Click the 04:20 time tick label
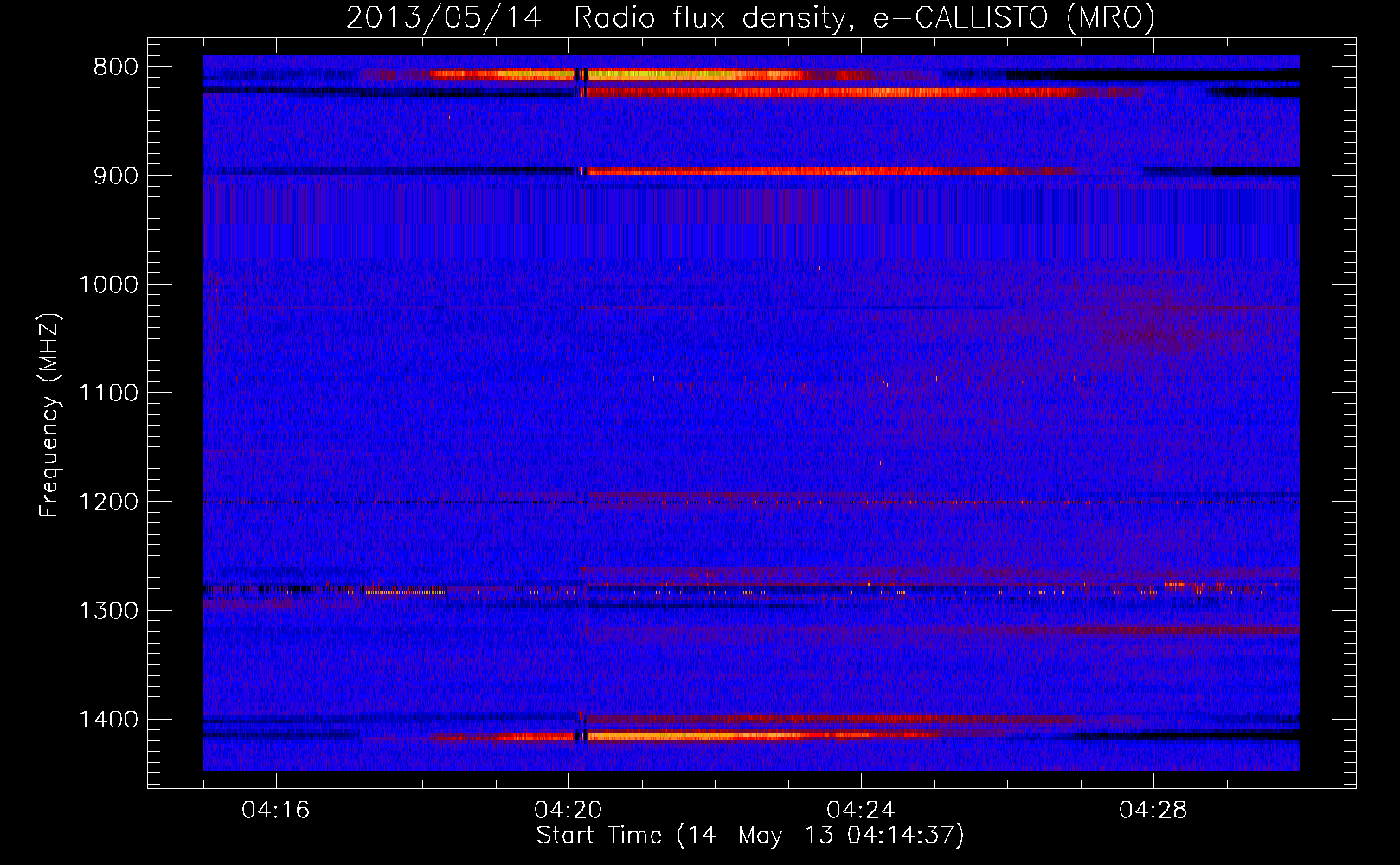1400x865 pixels. coord(568,811)
